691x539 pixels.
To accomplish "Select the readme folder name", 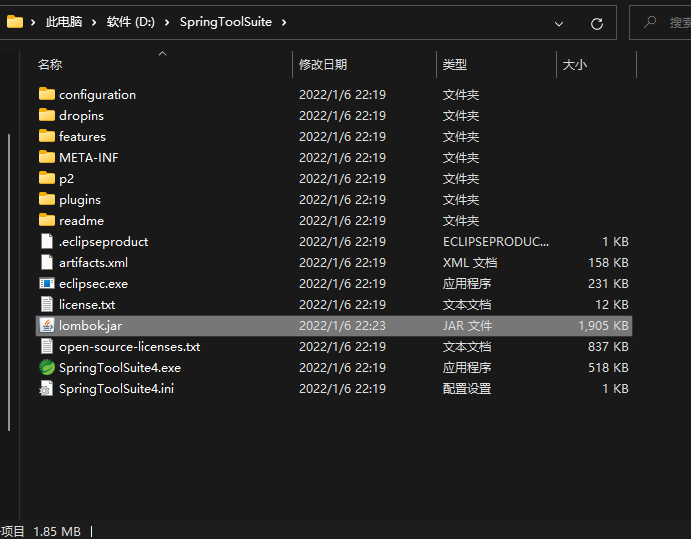I will (x=82, y=220).
